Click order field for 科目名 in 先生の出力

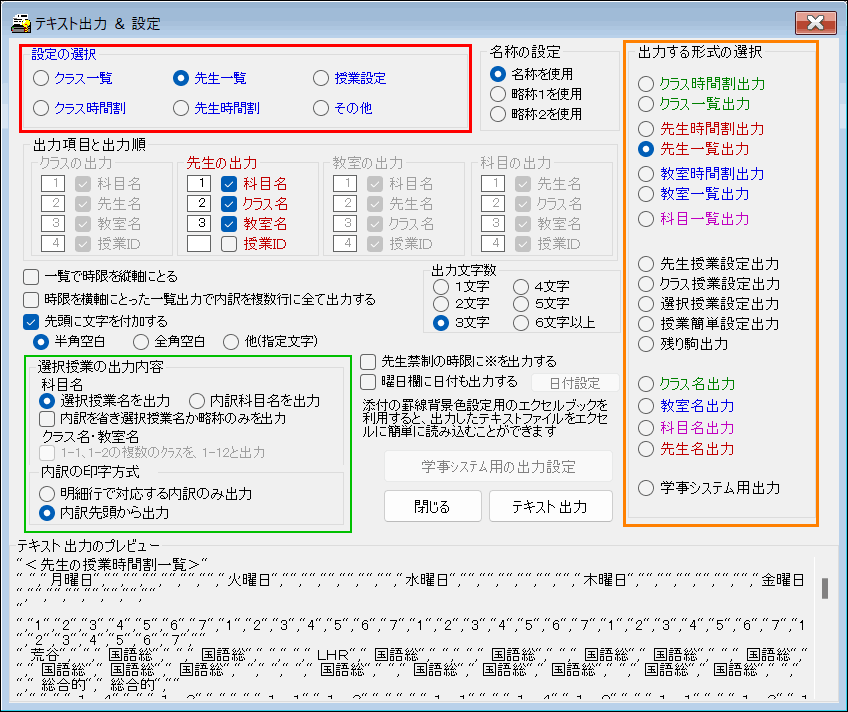click(x=199, y=184)
